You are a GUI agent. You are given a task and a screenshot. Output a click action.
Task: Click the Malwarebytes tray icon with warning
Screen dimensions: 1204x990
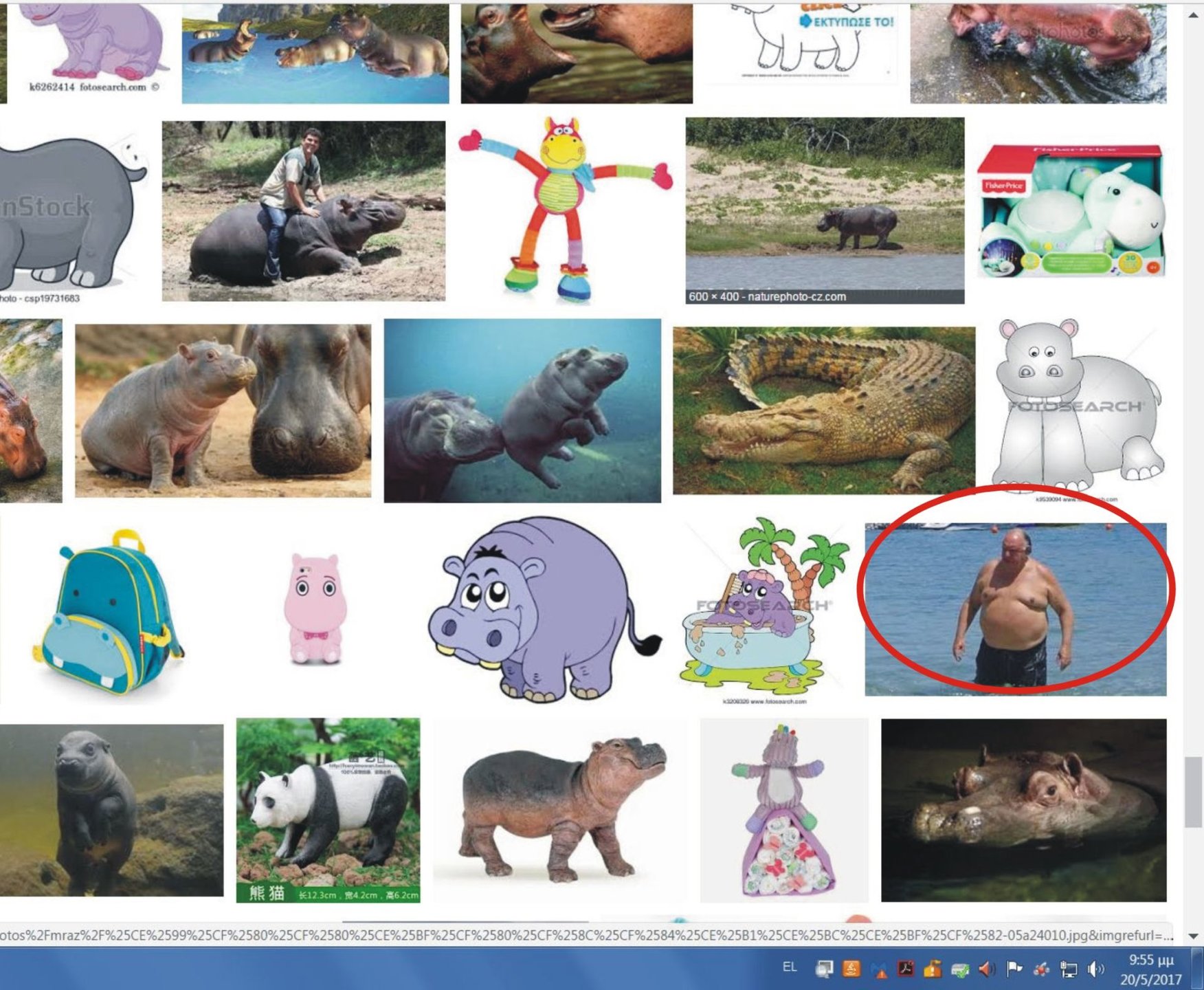[879, 969]
